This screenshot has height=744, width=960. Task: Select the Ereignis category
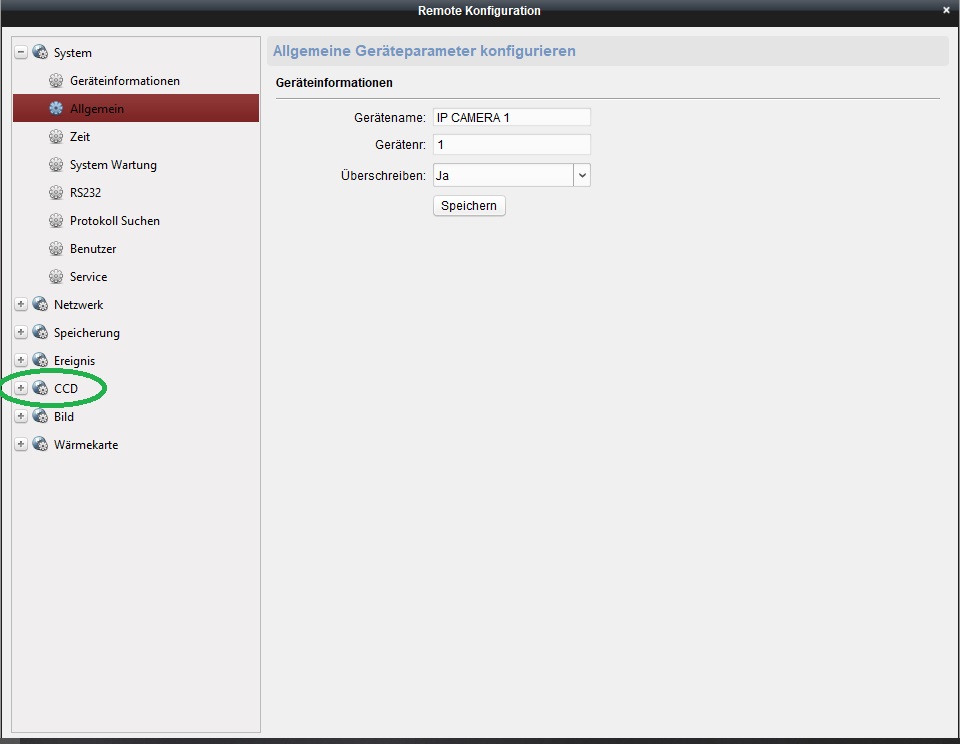click(x=75, y=361)
